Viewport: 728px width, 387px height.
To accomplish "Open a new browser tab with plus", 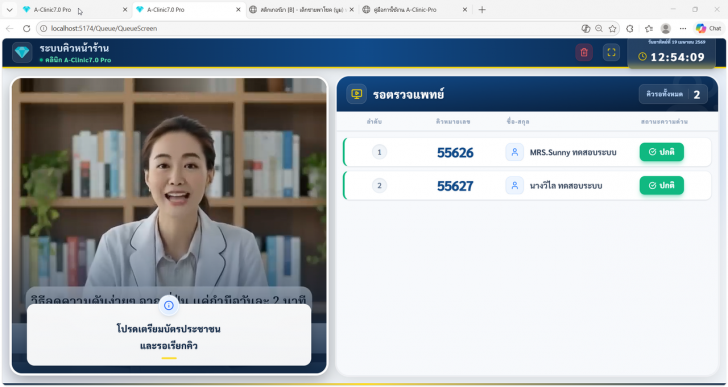I will 482,10.
